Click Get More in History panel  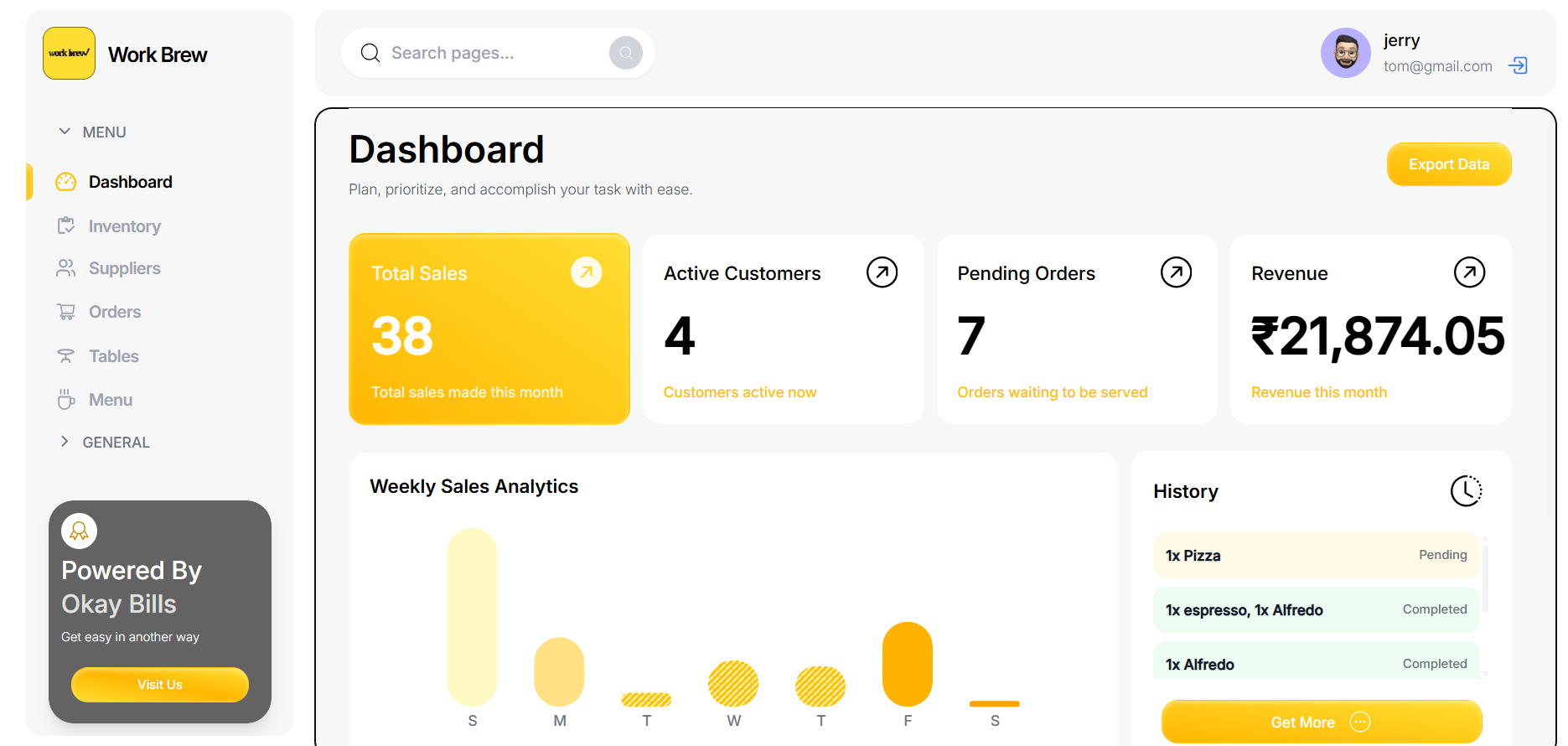tap(1321, 722)
